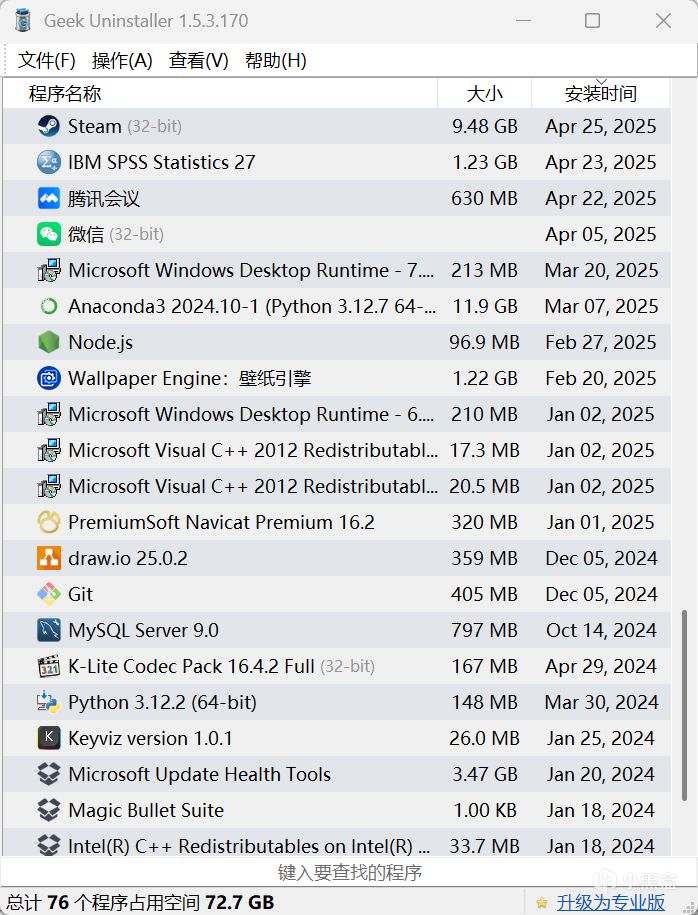Click the Wallpaper Engine icon
698x915 pixels.
pos(48,378)
